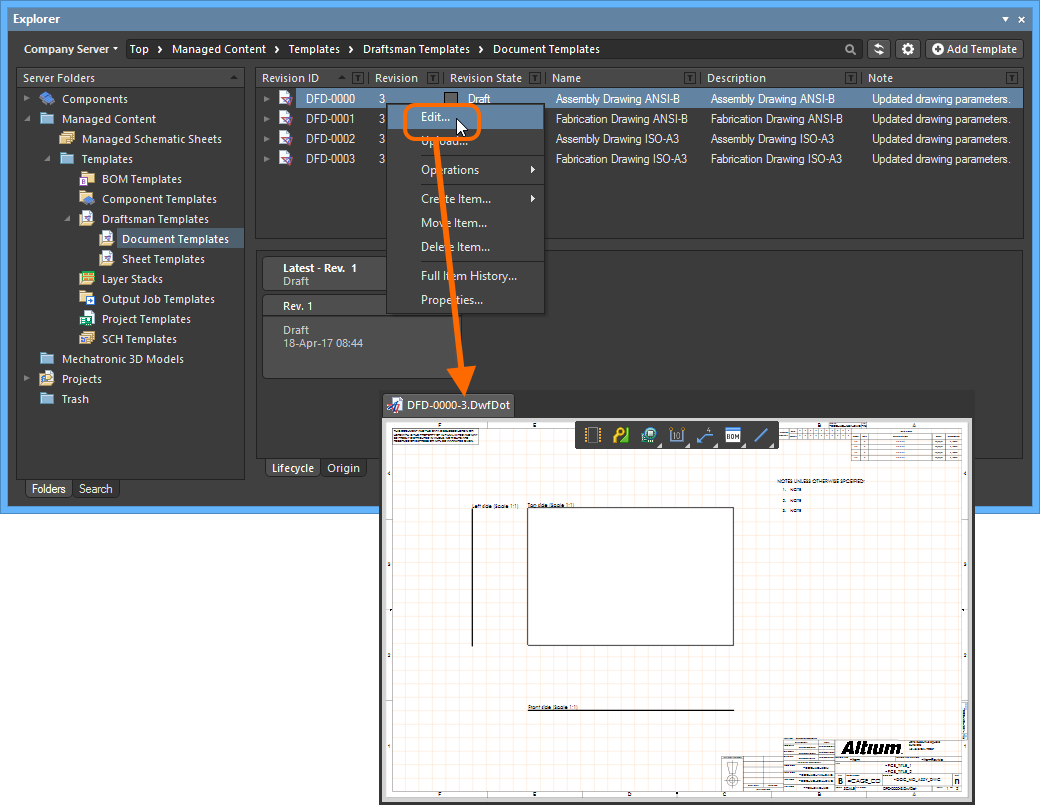The width and height of the screenshot is (1040, 805).
Task: Select the DFD-0002 row in the list
Action: 330,139
